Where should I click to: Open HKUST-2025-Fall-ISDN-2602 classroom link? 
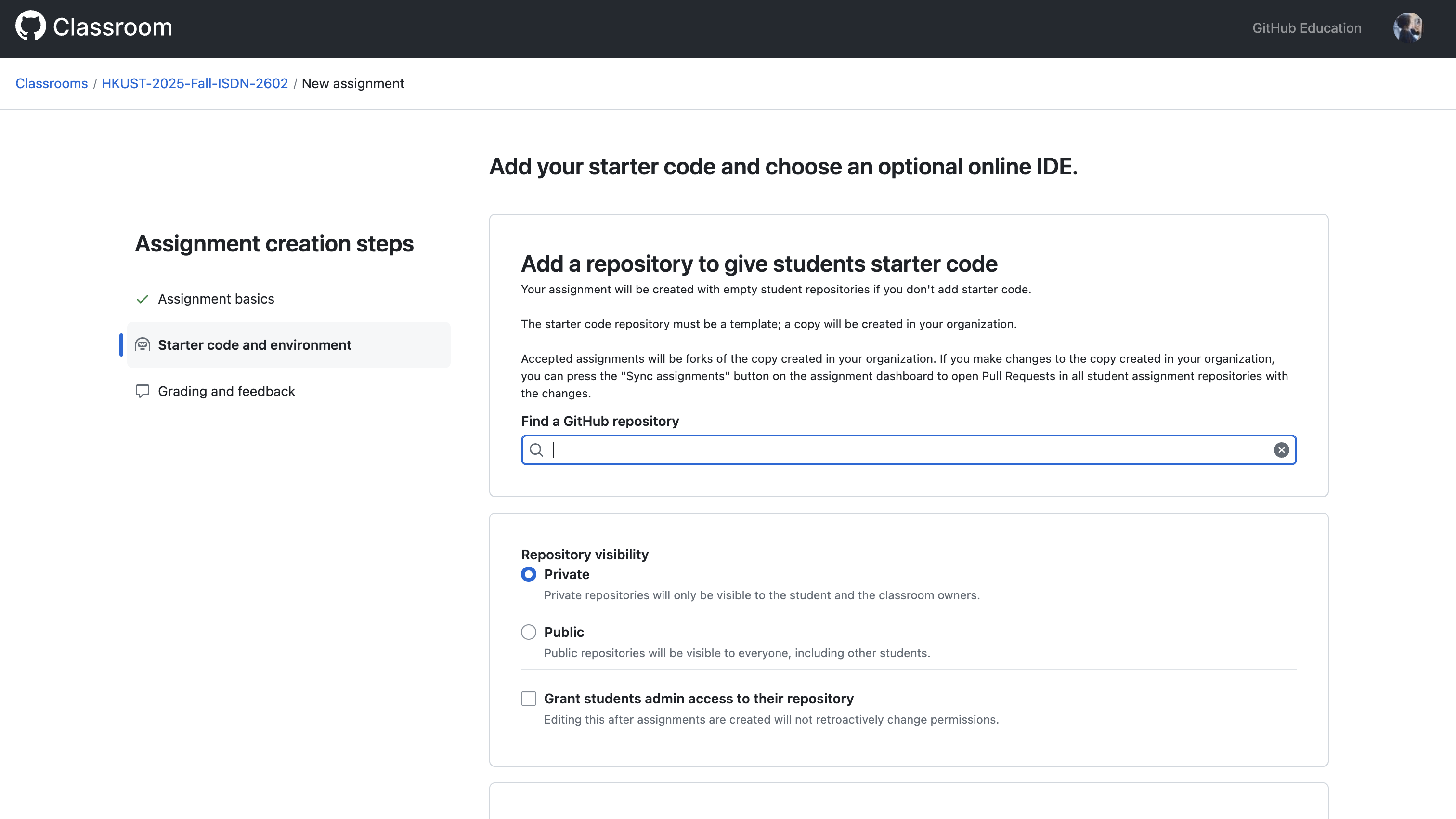click(195, 84)
